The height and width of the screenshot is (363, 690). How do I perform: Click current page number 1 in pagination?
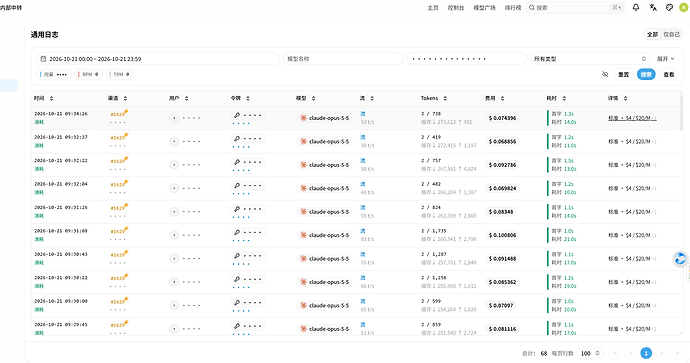pos(646,353)
